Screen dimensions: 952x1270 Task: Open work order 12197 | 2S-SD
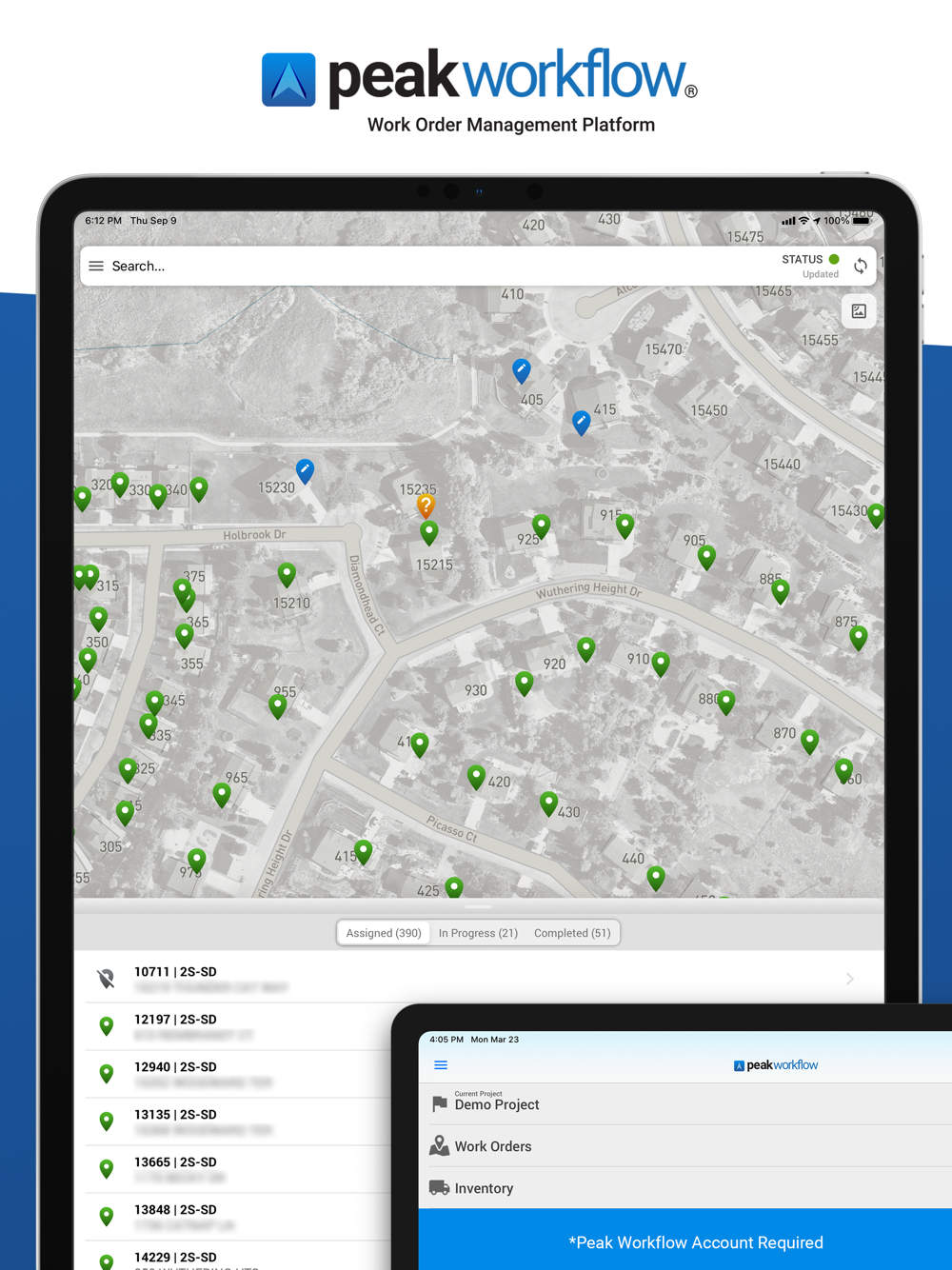[x=238, y=1026]
